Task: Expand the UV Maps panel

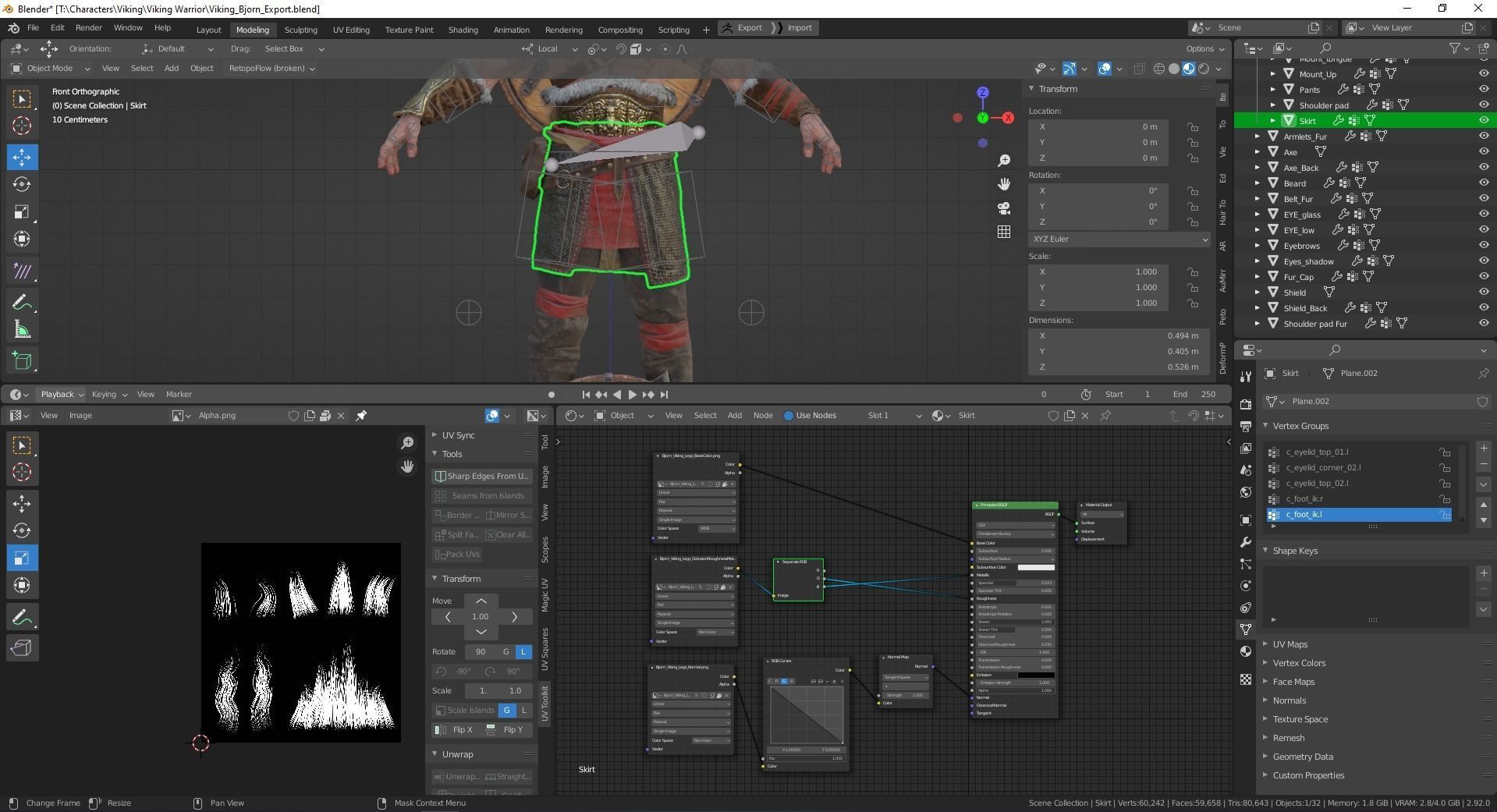Action: click(x=1289, y=644)
